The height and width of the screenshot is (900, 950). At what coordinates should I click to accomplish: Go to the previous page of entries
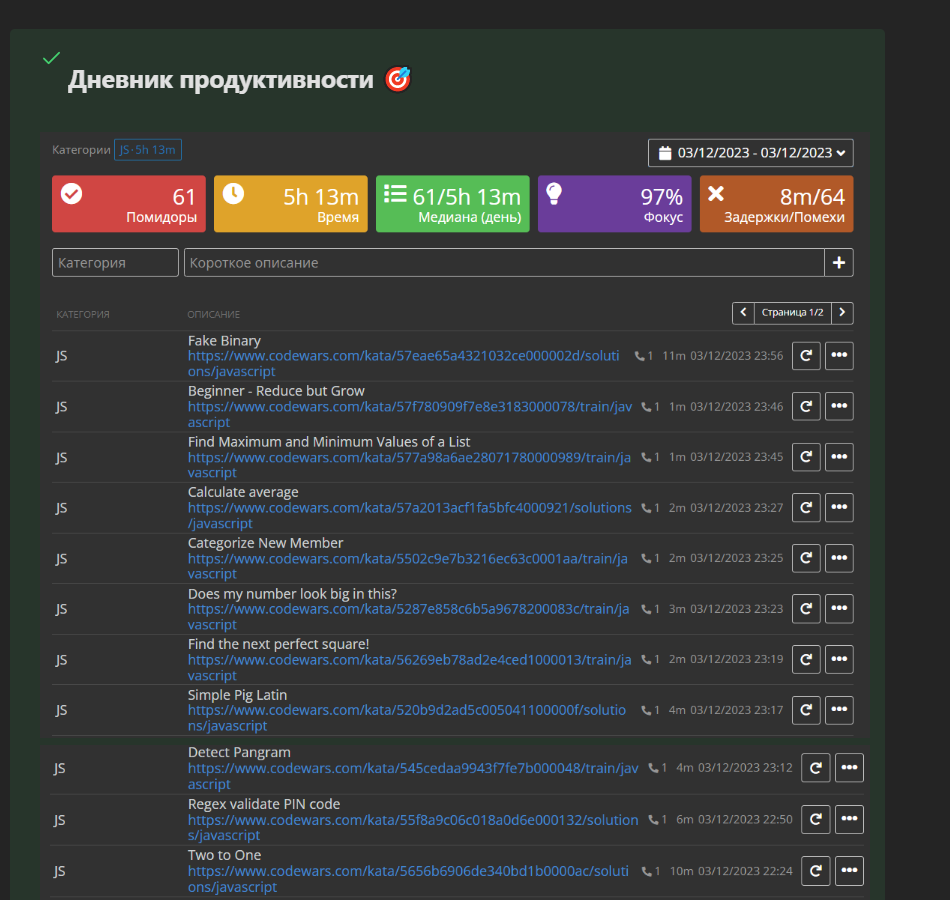pyautogui.click(x=743, y=313)
